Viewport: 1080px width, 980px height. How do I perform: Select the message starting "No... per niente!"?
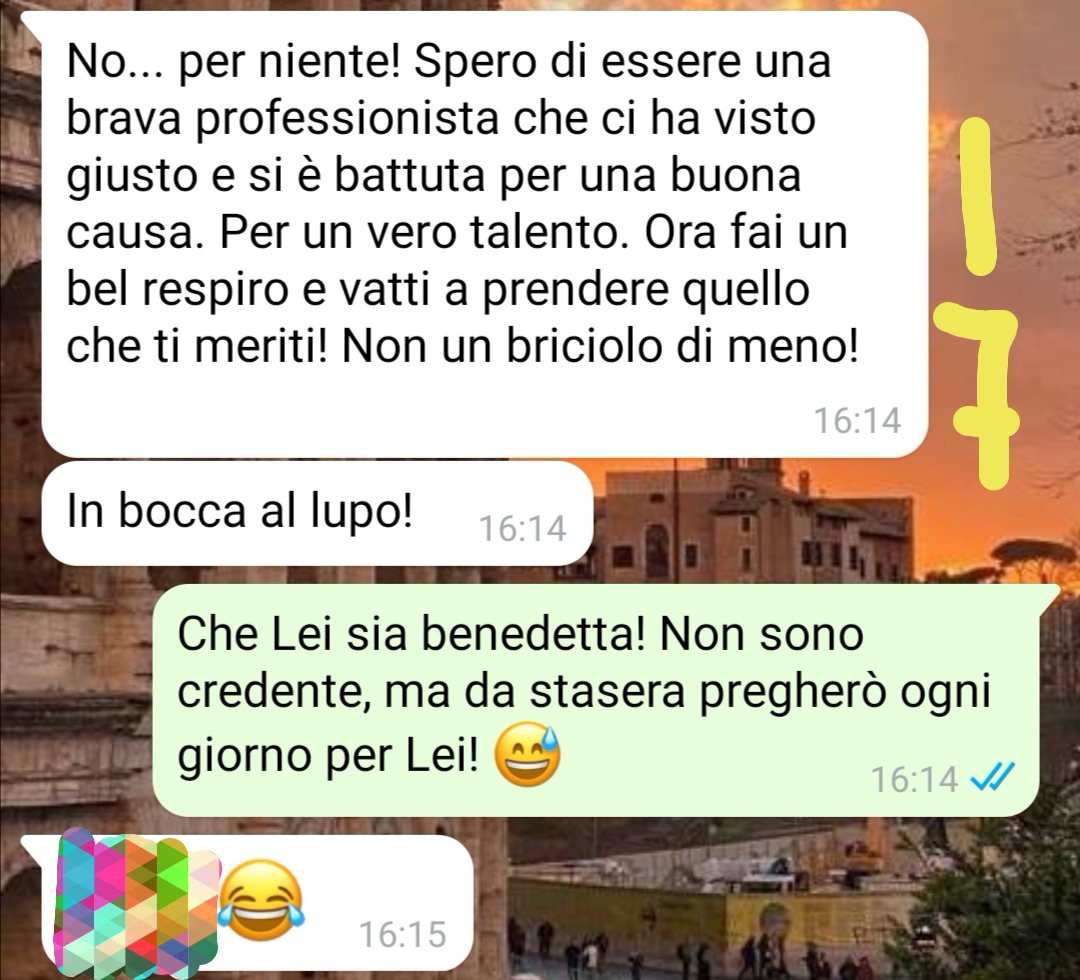pos(484,234)
